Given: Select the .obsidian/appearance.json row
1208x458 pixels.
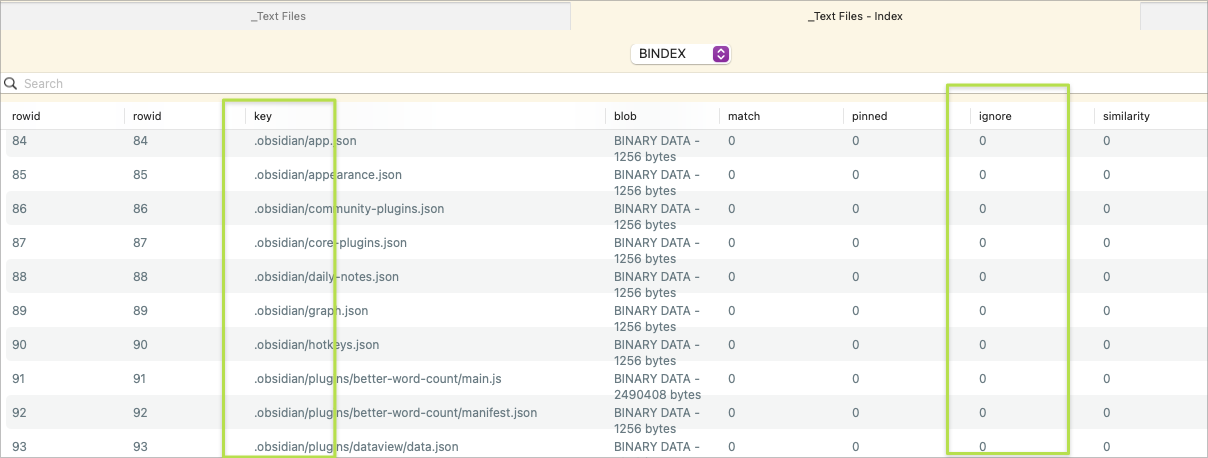Looking at the screenshot, I should pyautogui.click(x=328, y=175).
